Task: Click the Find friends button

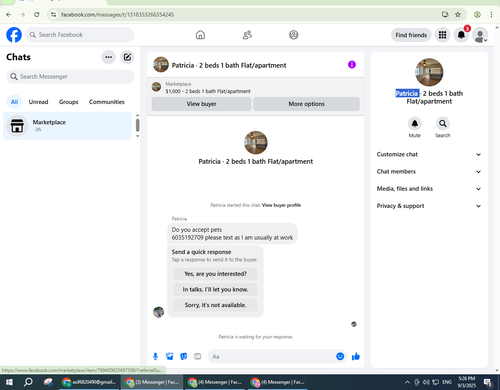Action: tap(411, 35)
